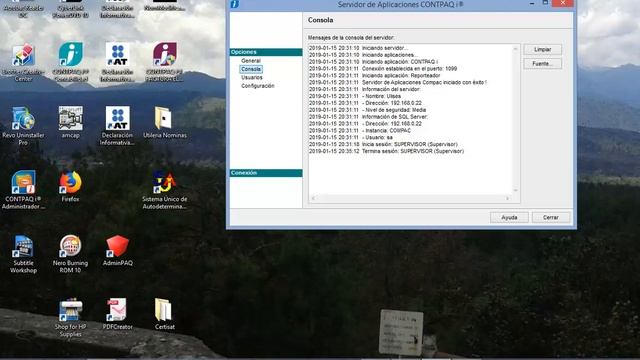640x360 pixels.
Task: Minimize the Servidor de Aplicaciones window
Action: tap(532, 3)
